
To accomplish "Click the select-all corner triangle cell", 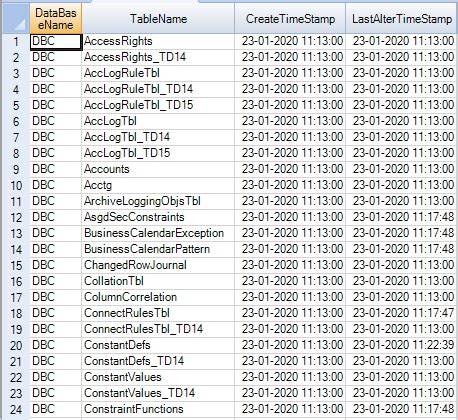I will (x=16, y=19).
